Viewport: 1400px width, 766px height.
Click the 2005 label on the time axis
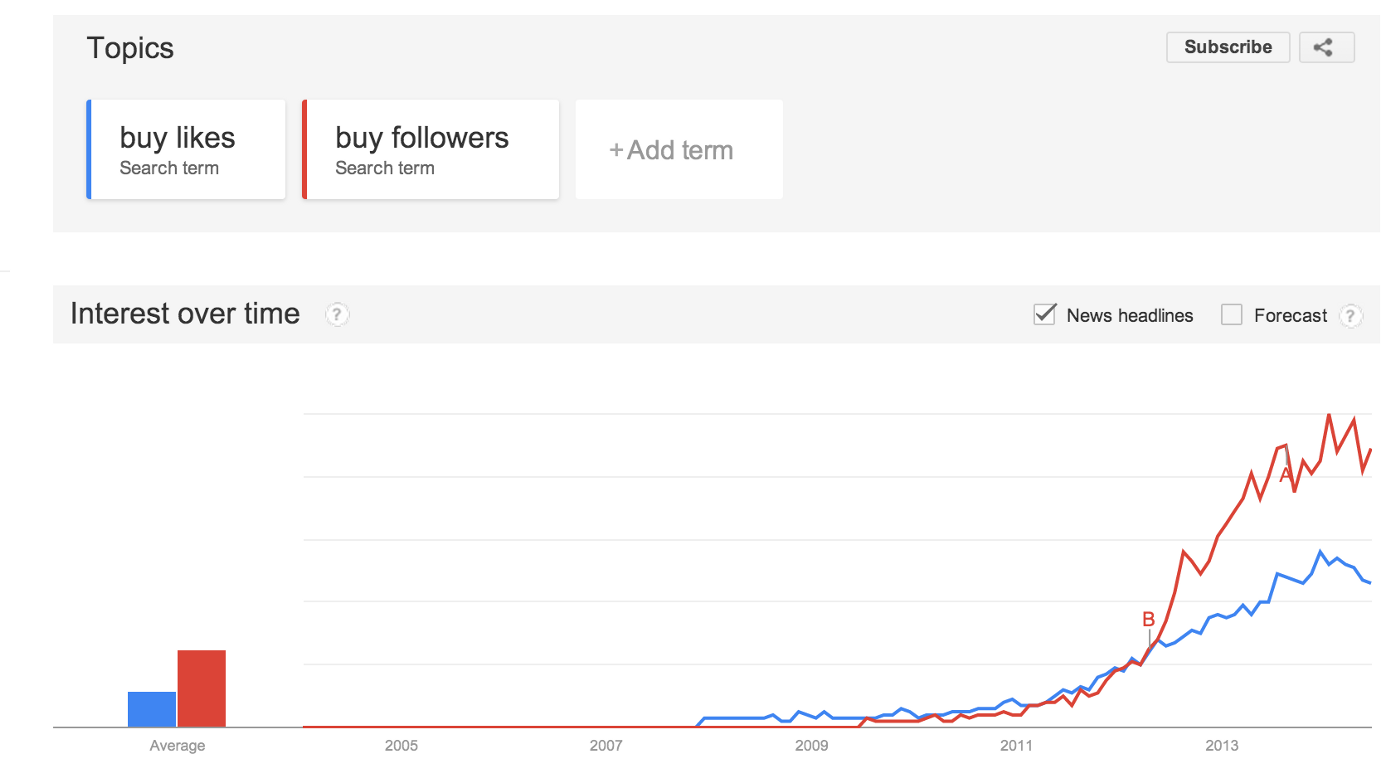click(x=401, y=745)
